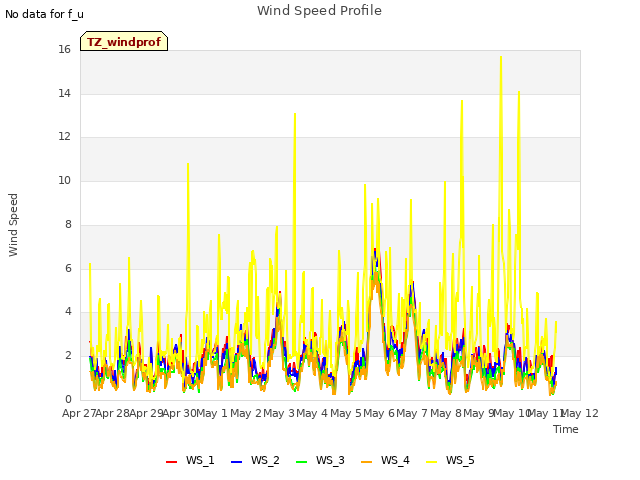Toggle the WS_1 legend entry
The width and height of the screenshot is (640, 480).
click(x=190, y=460)
